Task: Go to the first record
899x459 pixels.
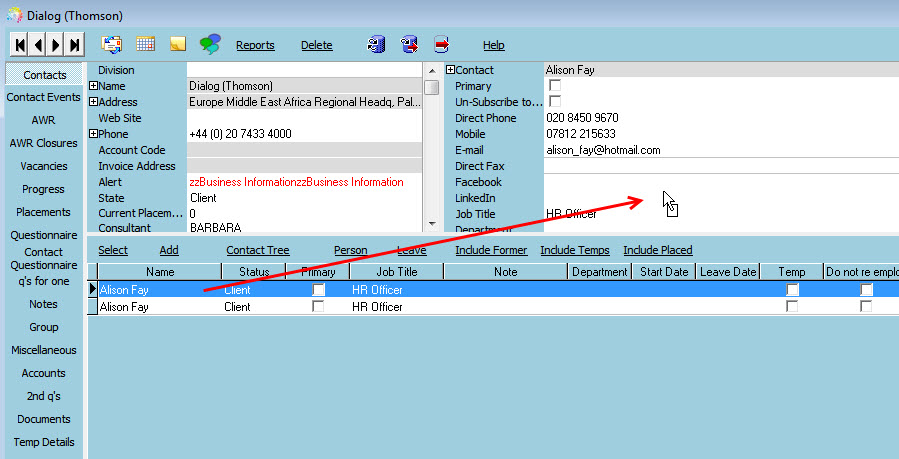Action: tap(20, 45)
